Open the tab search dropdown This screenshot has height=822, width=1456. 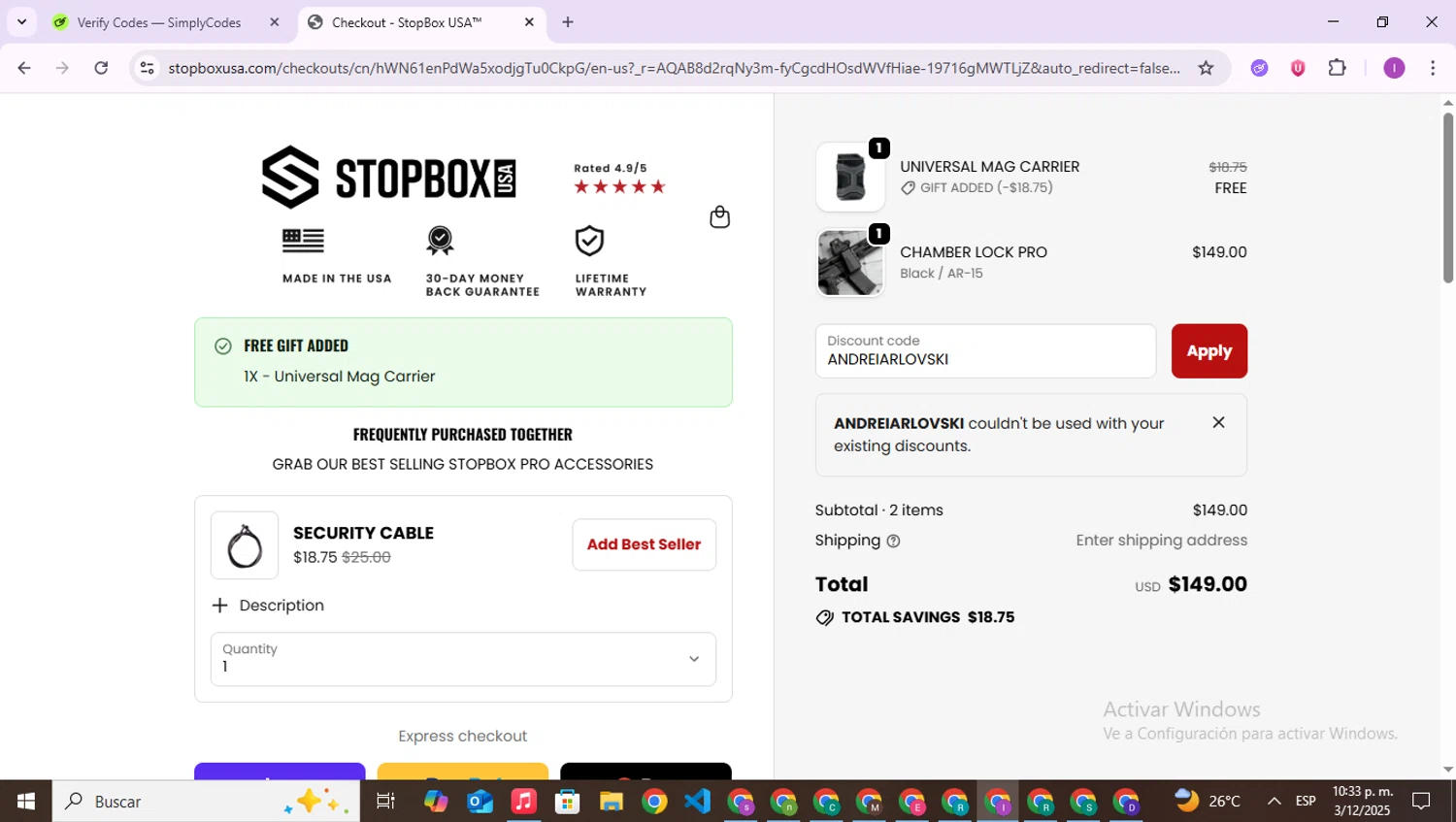click(x=21, y=22)
